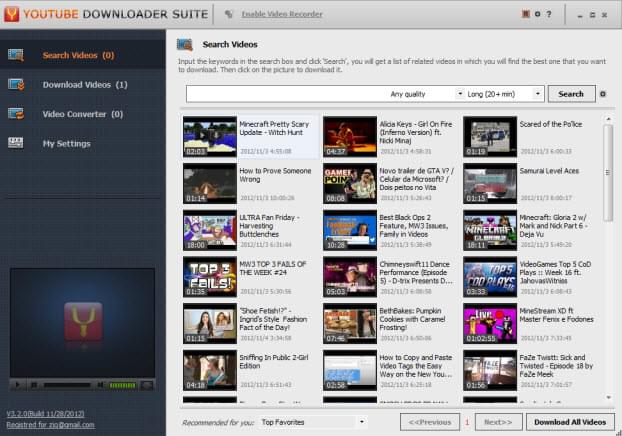Open the Top Favorites recommendation dropdown

[x=313, y=422]
